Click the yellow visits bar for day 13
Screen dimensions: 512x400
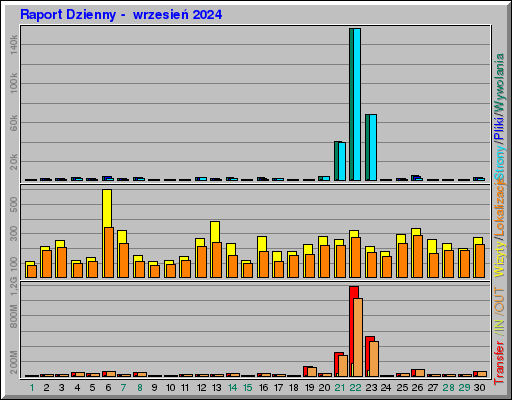(215, 232)
